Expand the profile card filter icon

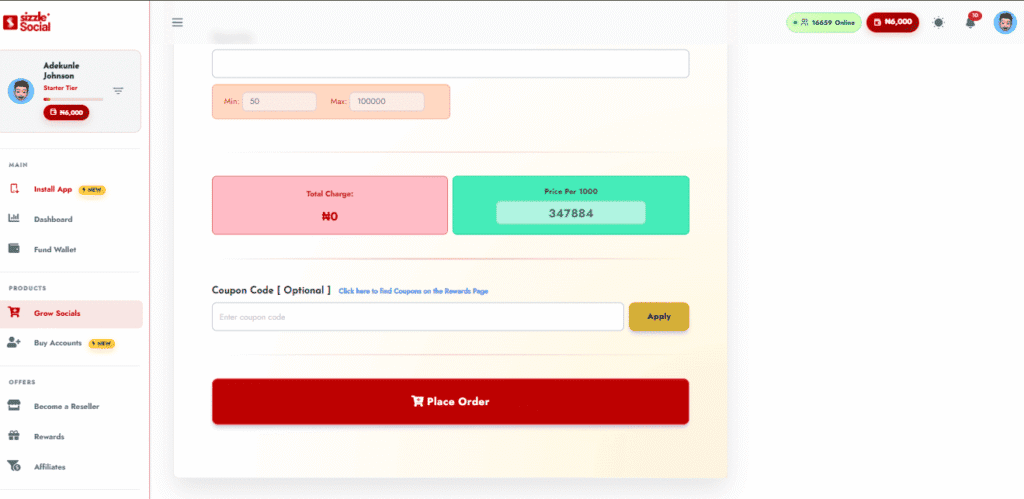coord(118,91)
